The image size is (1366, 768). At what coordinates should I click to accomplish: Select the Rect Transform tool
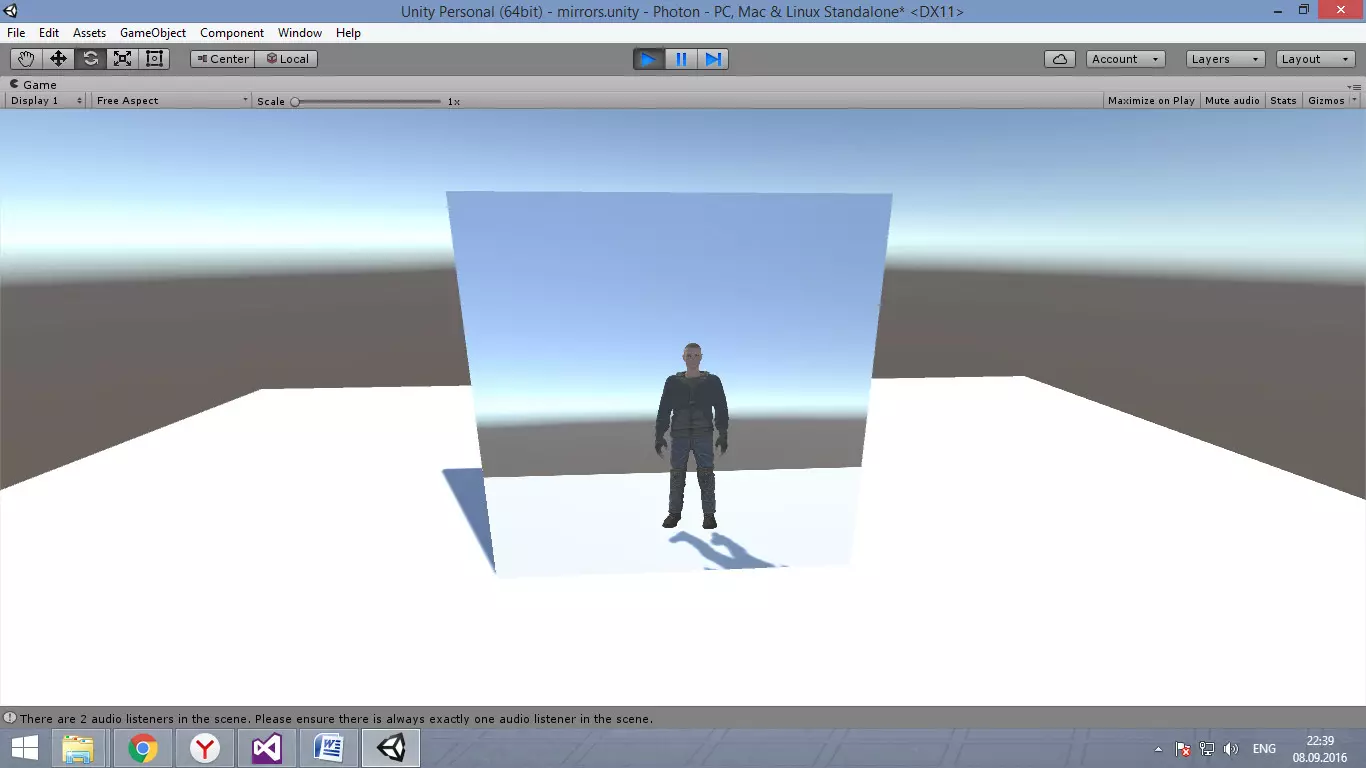tap(154, 59)
